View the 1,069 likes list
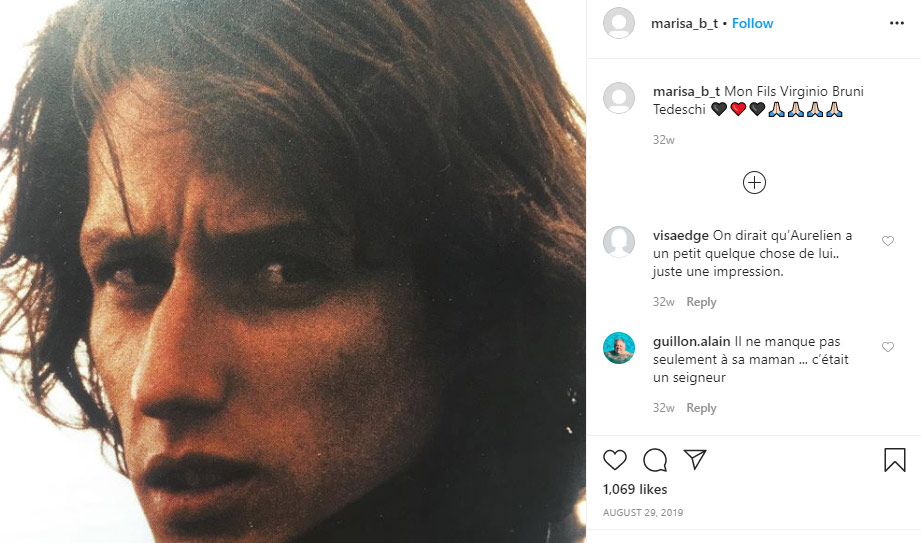921x543 pixels. [635, 489]
